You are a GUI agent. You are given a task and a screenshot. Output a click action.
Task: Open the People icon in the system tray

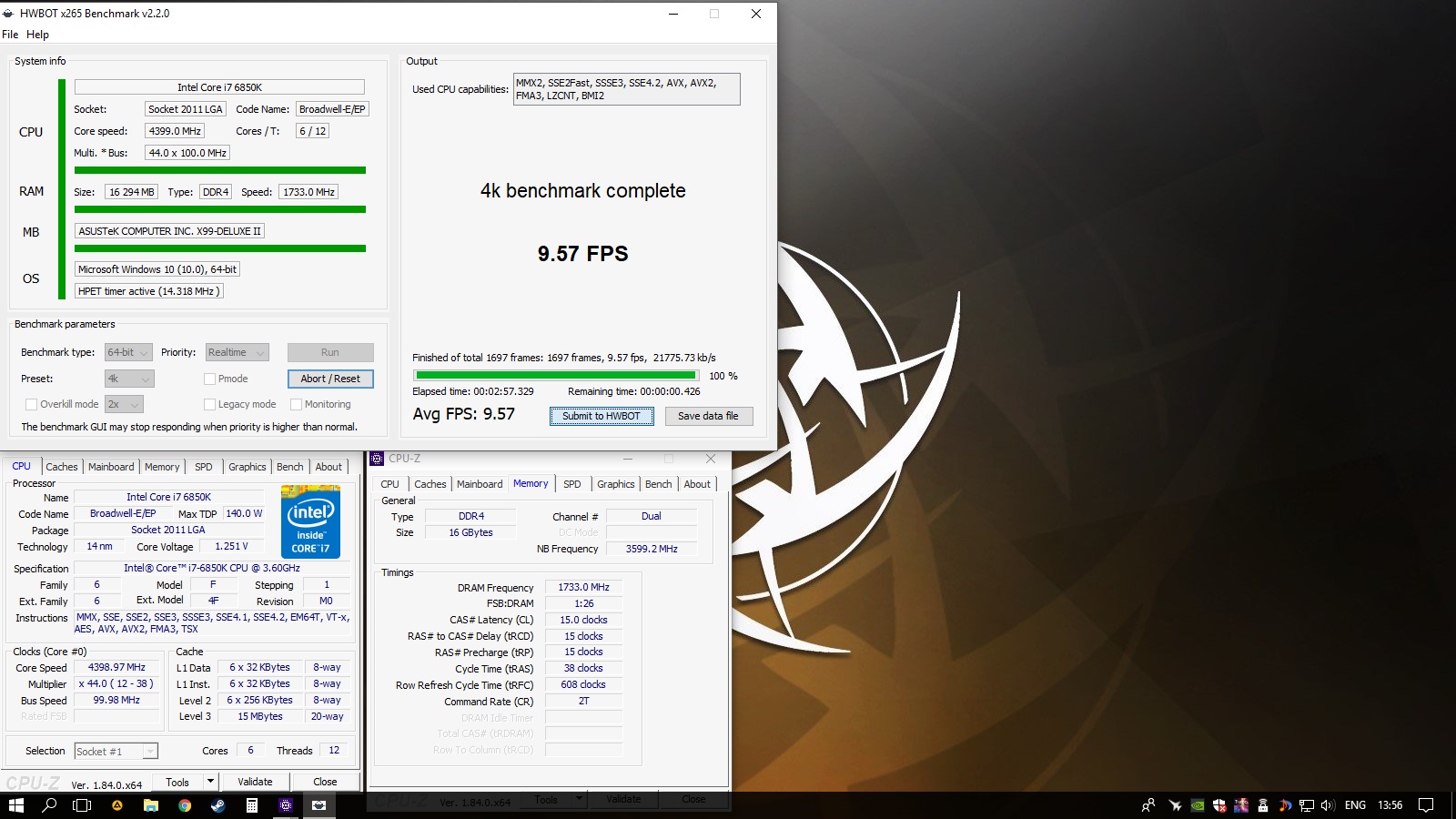[x=1148, y=805]
